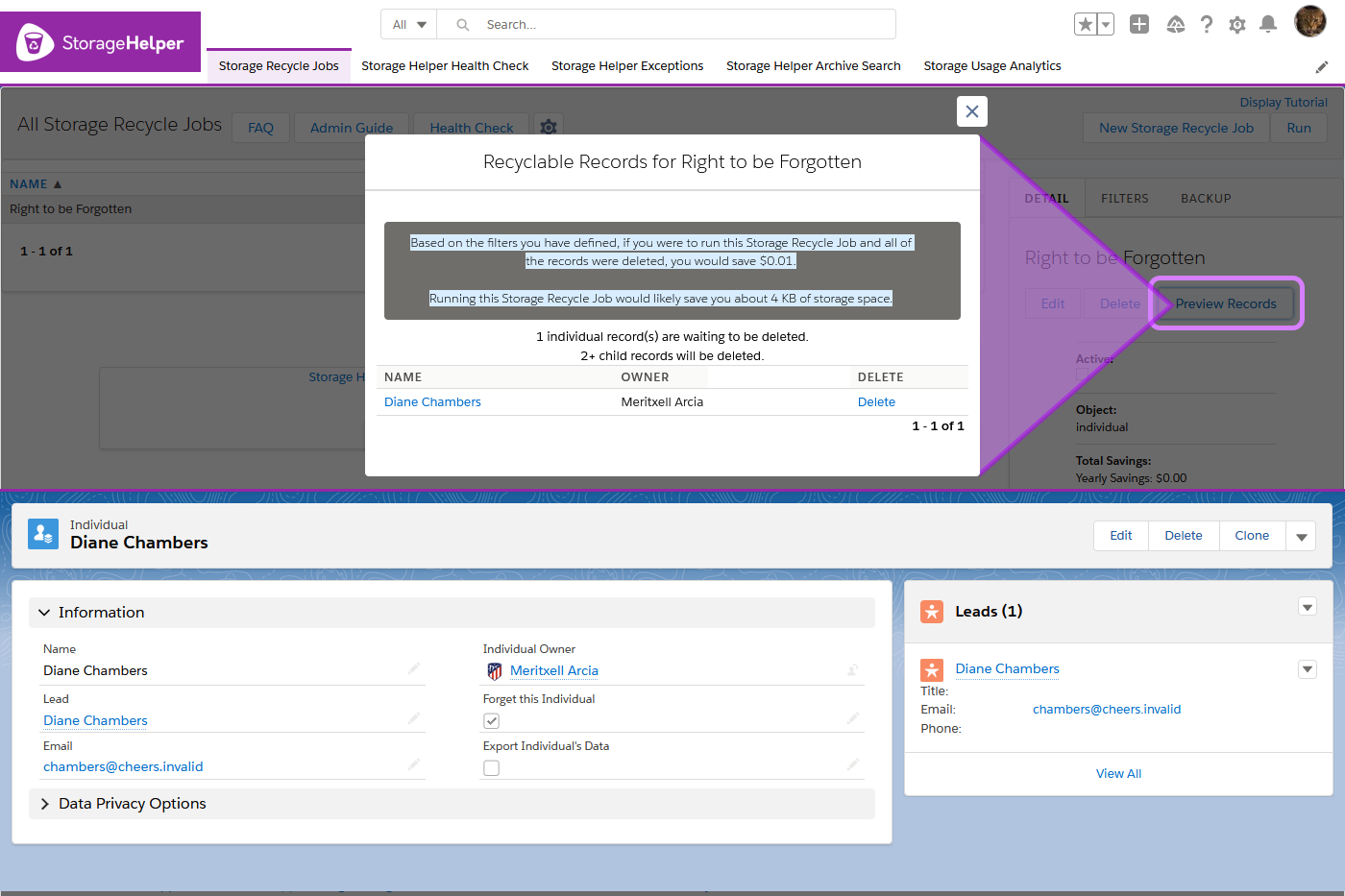1345x896 pixels.
Task: Switch to the FILTERS tab
Action: click(1125, 199)
